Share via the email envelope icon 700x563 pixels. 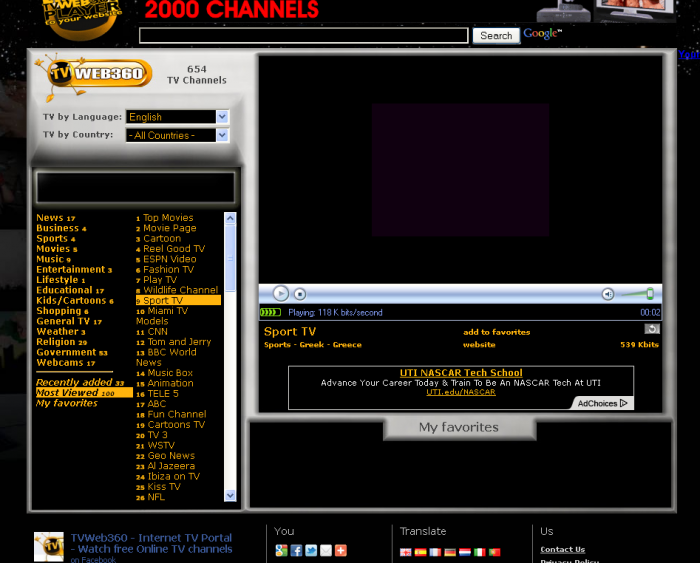[x=326, y=550]
